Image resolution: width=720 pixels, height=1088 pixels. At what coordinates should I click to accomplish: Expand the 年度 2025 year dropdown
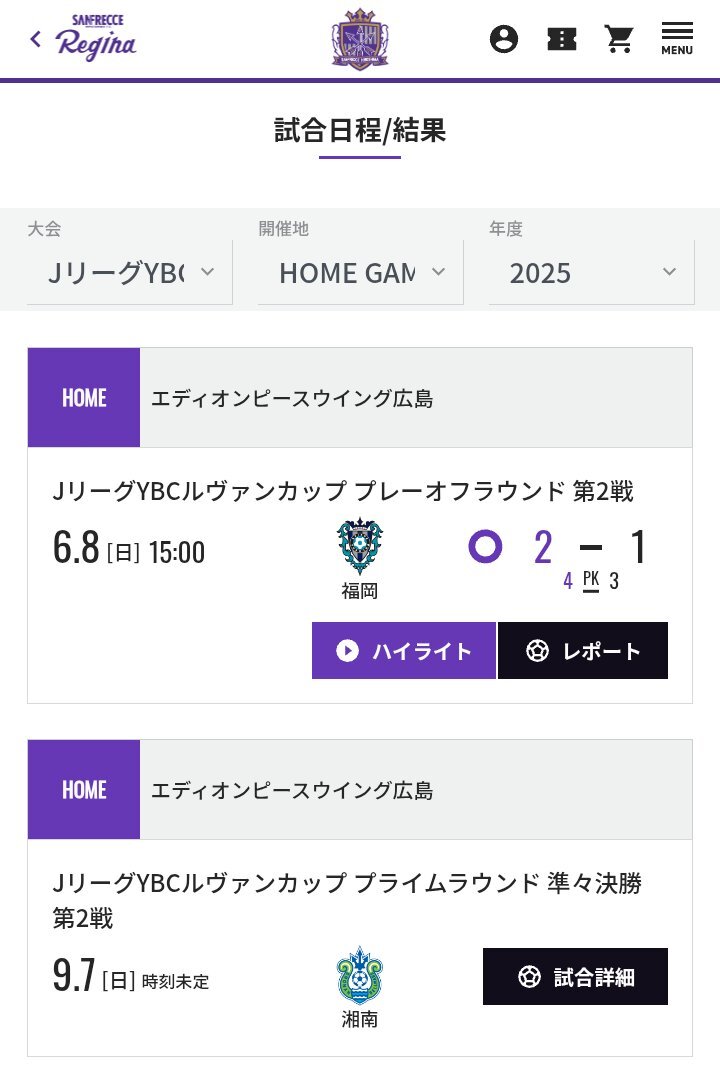[x=592, y=273]
